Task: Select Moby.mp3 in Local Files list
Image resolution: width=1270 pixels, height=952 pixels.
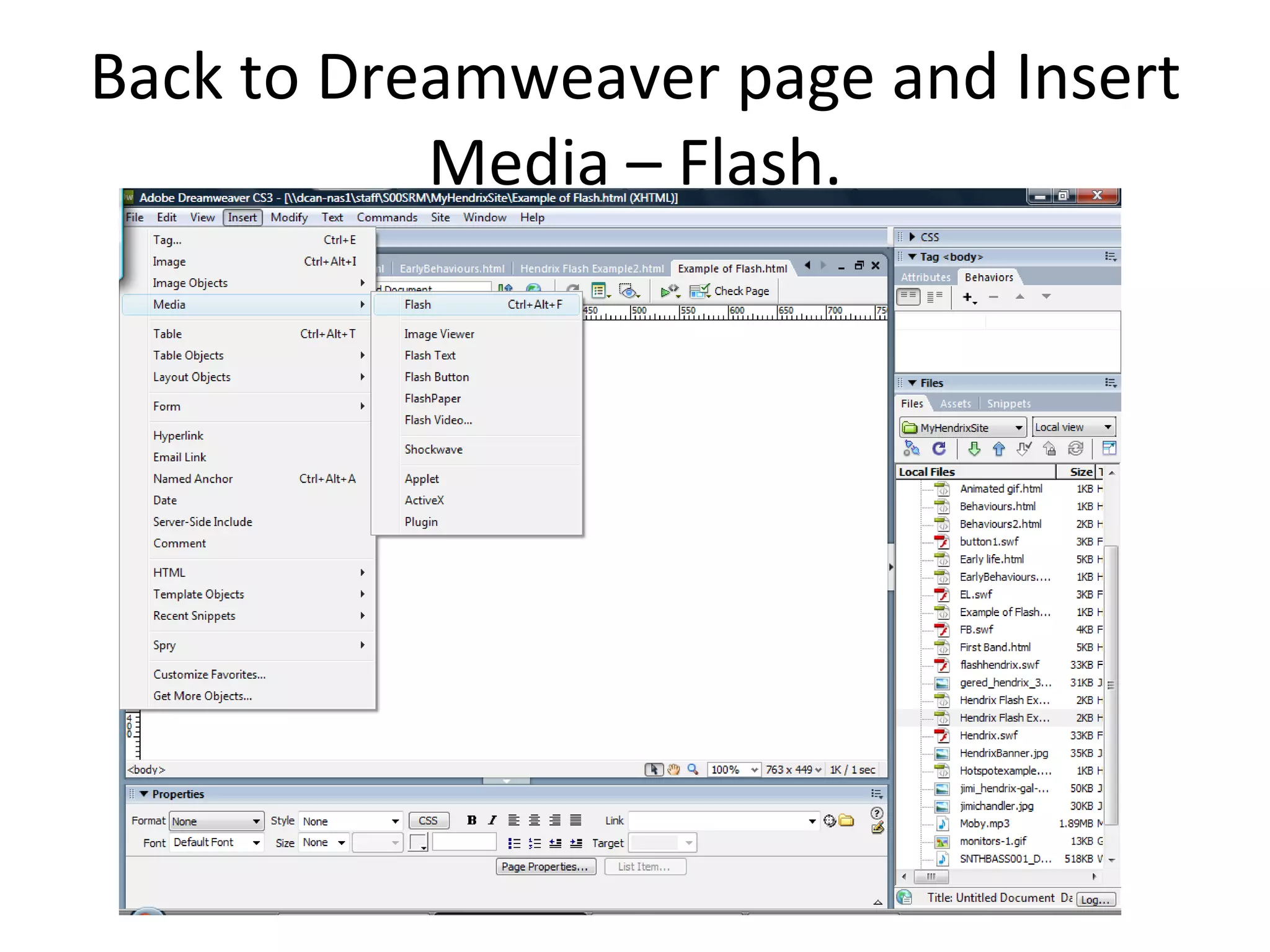Action: pos(984,824)
